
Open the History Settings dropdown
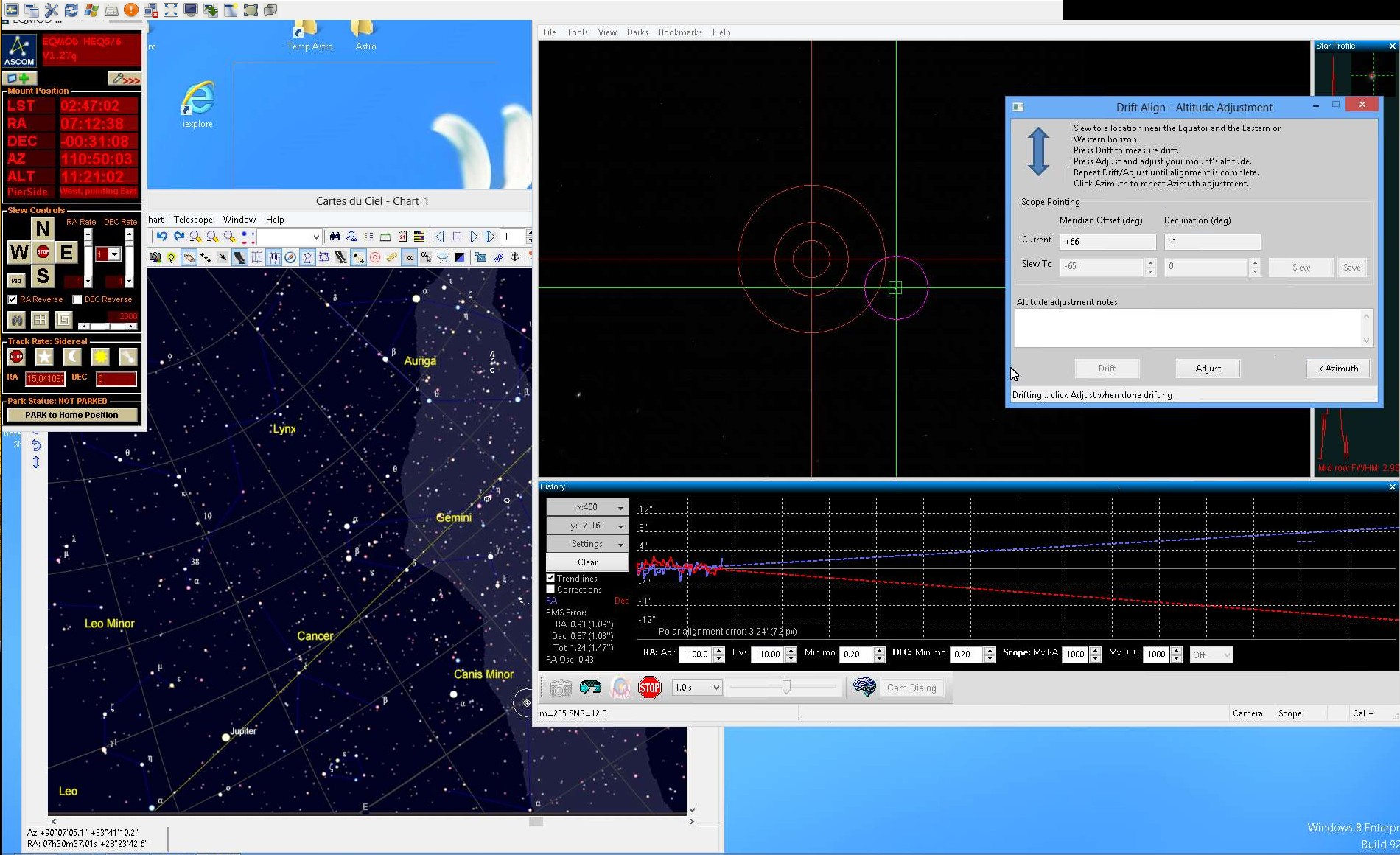click(587, 544)
